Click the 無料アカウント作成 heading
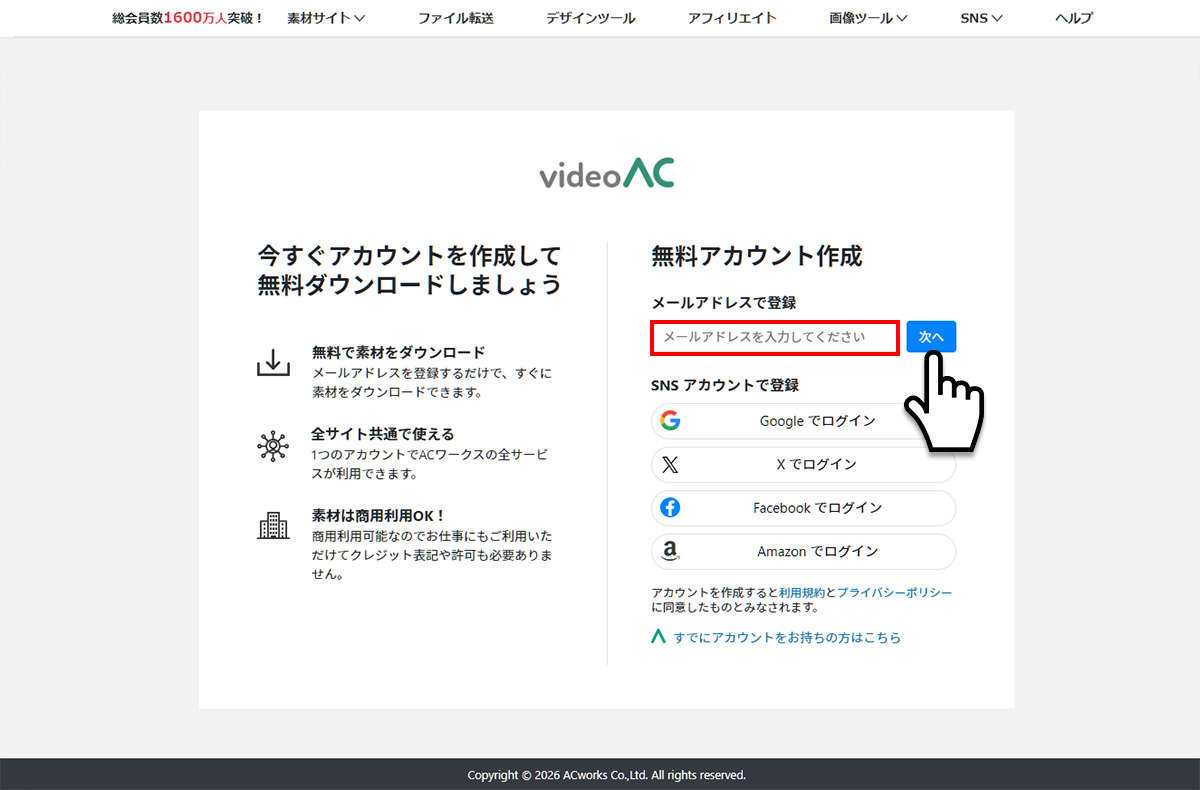Viewport: 1200px width, 790px height. (x=757, y=256)
